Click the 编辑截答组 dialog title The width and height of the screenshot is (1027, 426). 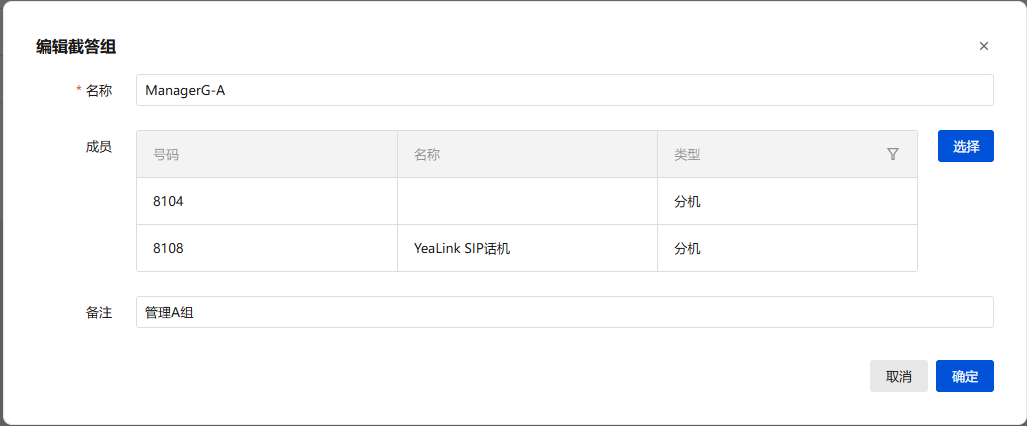[x=79, y=46]
